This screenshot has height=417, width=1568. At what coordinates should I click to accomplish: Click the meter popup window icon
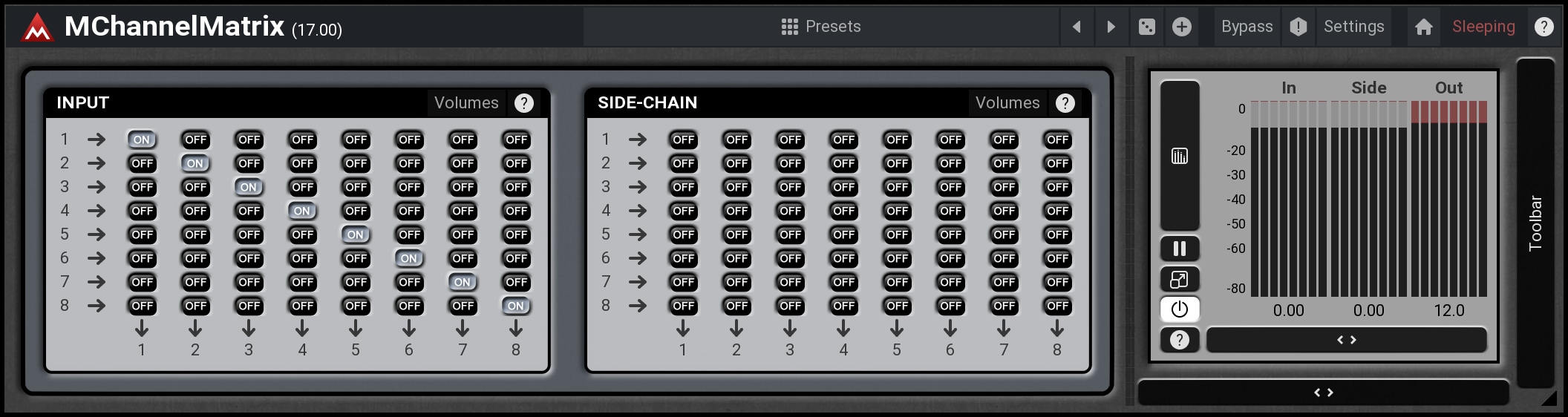1180,280
